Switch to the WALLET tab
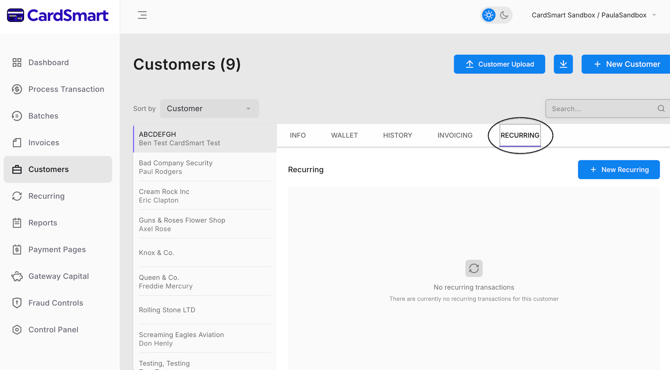This screenshot has width=670, height=370. click(344, 135)
